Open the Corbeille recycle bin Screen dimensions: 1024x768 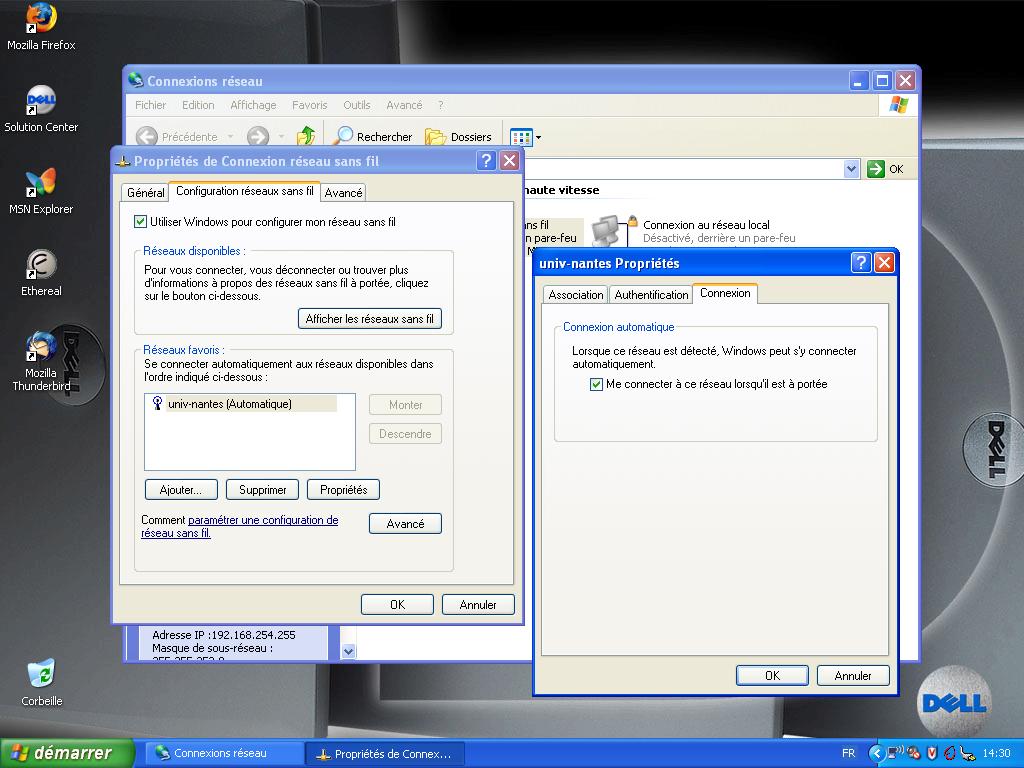41,674
